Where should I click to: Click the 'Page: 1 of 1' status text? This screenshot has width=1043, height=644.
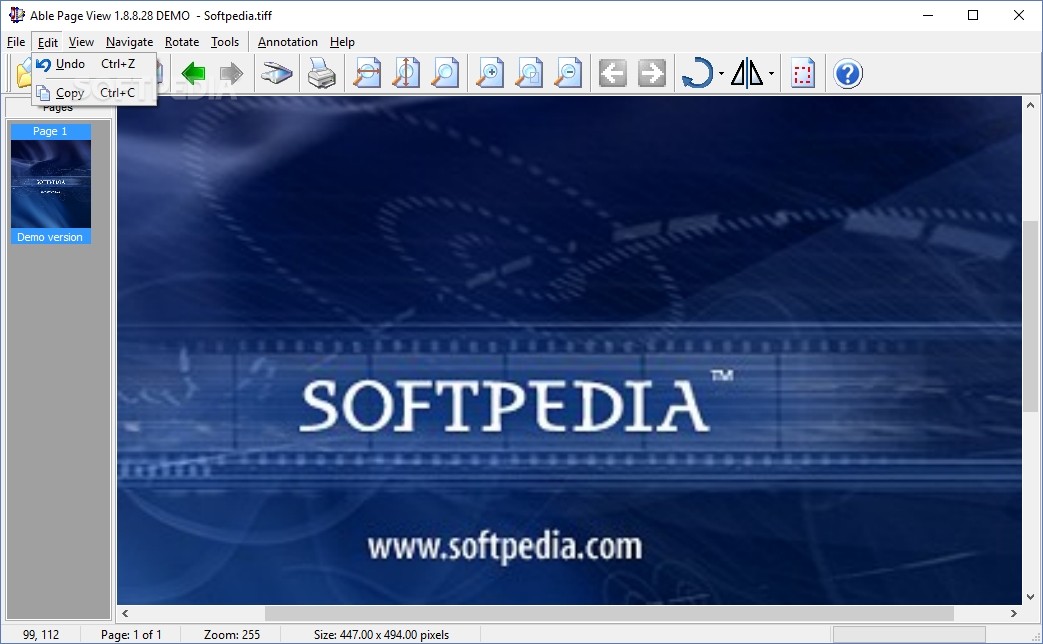pos(131,635)
